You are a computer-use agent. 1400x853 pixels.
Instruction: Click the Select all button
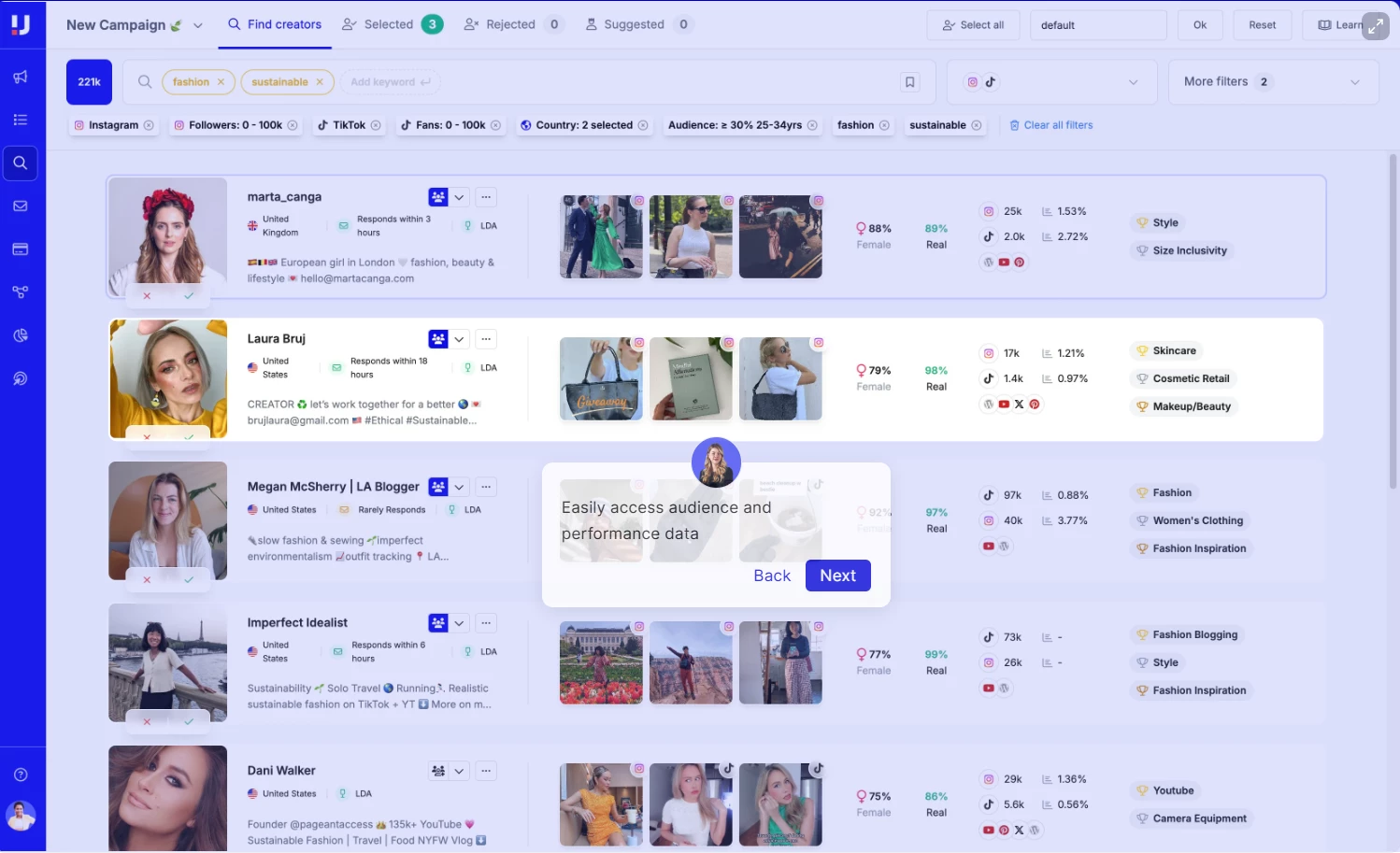coord(974,25)
